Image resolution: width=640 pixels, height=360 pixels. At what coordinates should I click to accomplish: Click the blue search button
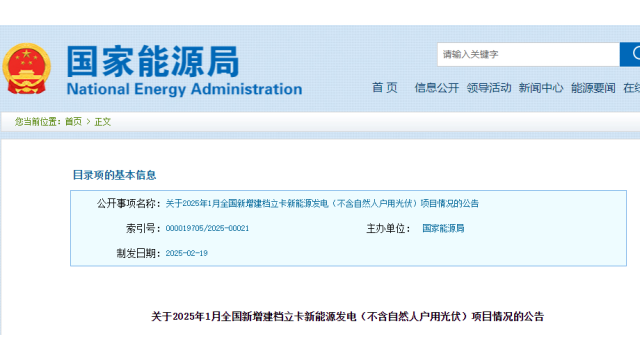630,54
